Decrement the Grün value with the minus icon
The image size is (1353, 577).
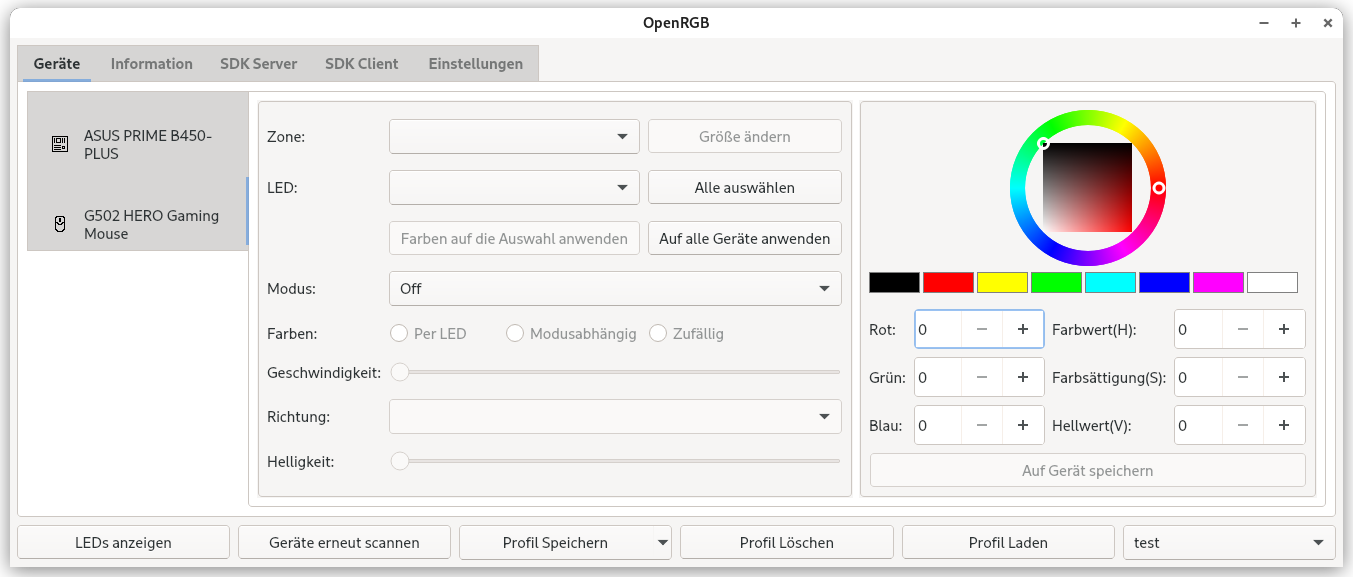981,377
